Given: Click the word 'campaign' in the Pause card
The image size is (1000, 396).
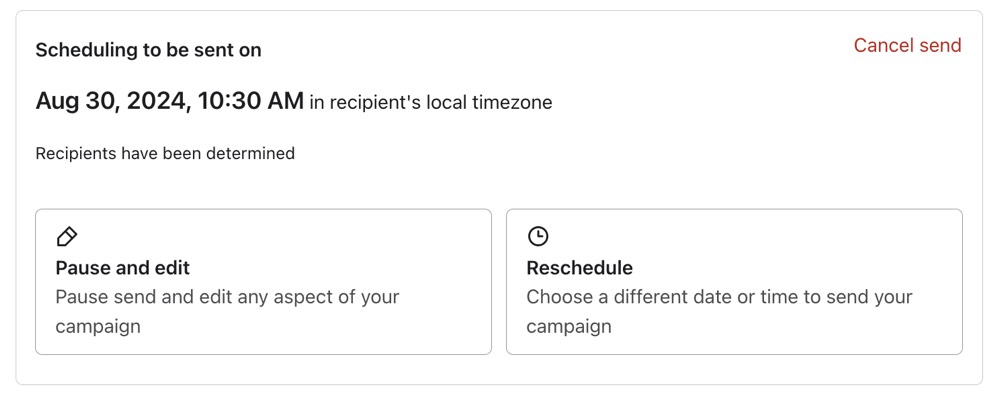Looking at the screenshot, I should click(x=98, y=327).
